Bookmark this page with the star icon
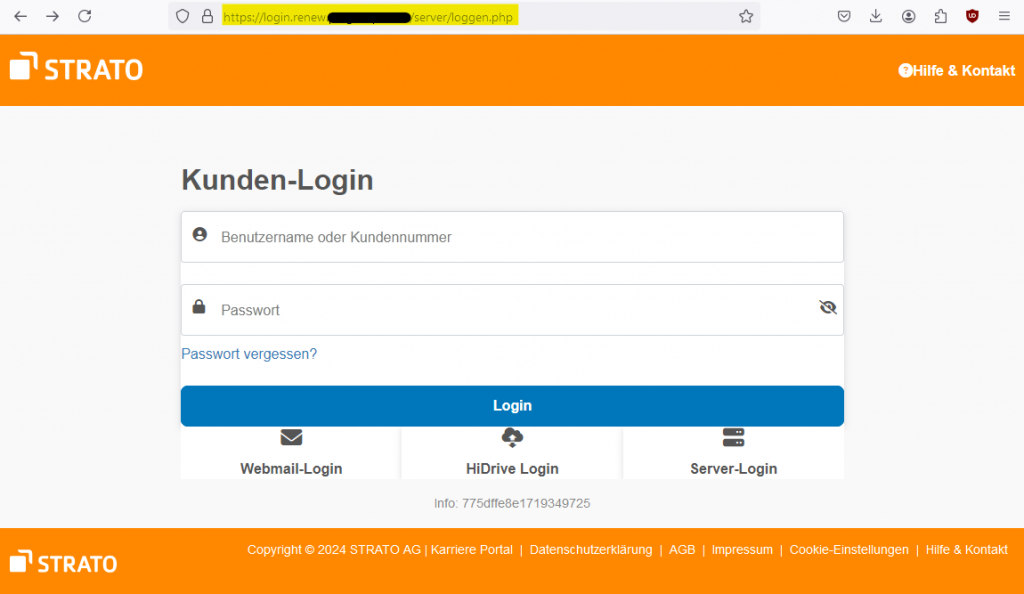Viewport: 1024px width, 594px height. click(746, 16)
